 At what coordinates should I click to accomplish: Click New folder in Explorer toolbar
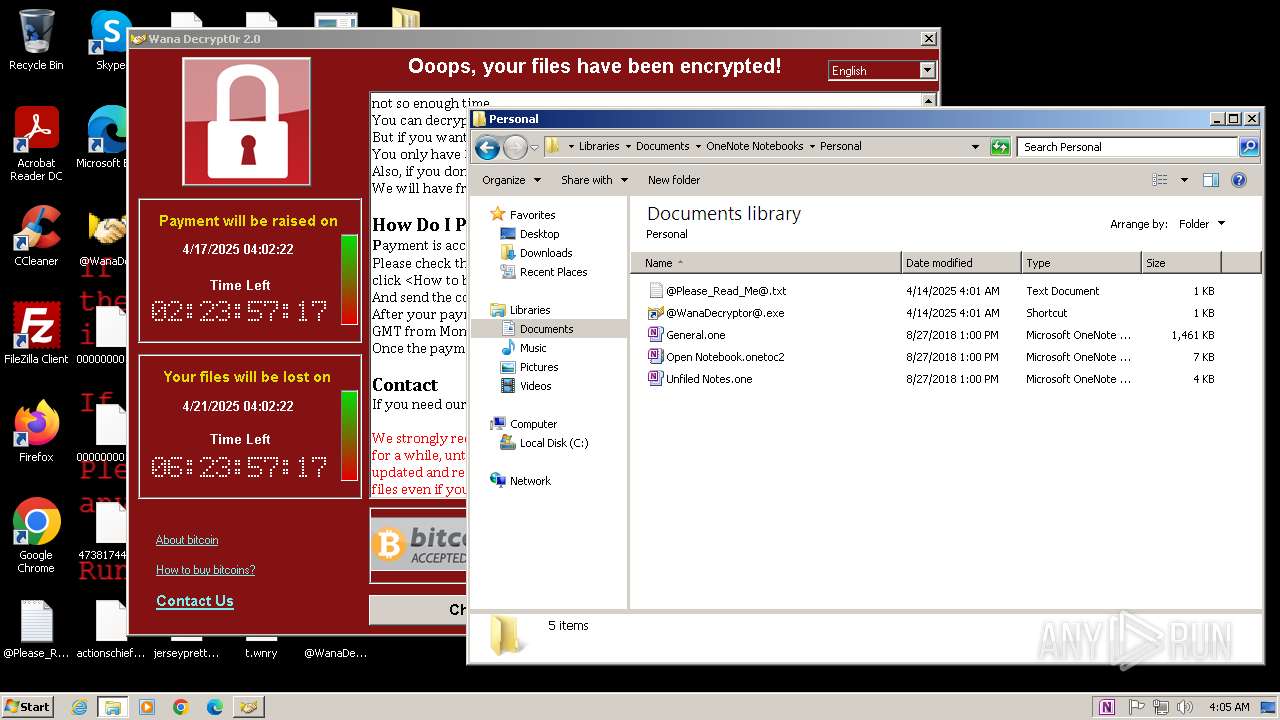click(674, 180)
